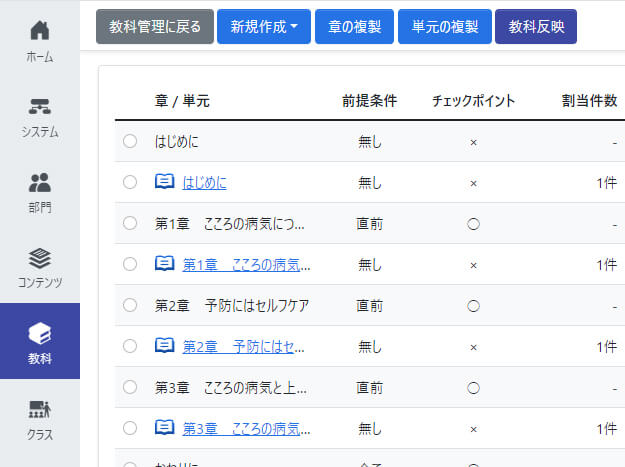Click checkpoint × in はじめに chapter row

pyautogui.click(x=473, y=143)
